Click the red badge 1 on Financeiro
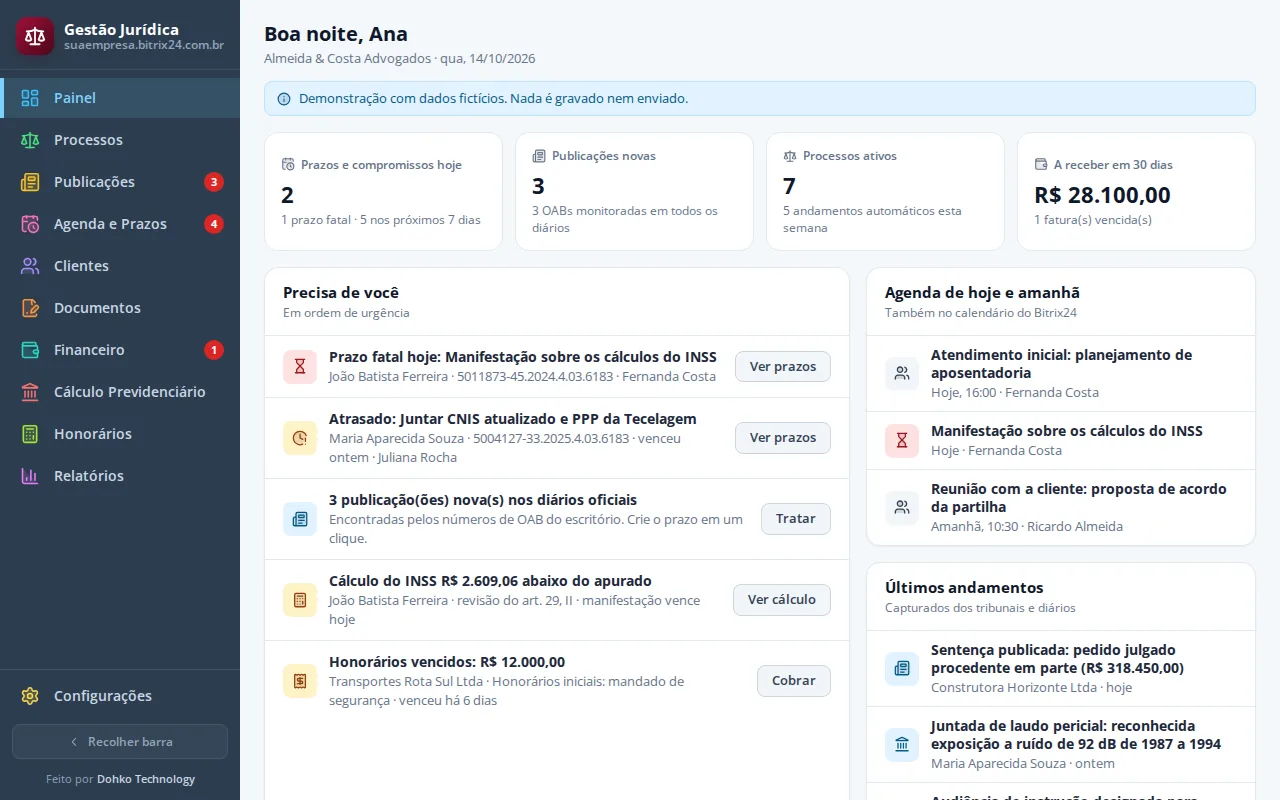 [214, 350]
